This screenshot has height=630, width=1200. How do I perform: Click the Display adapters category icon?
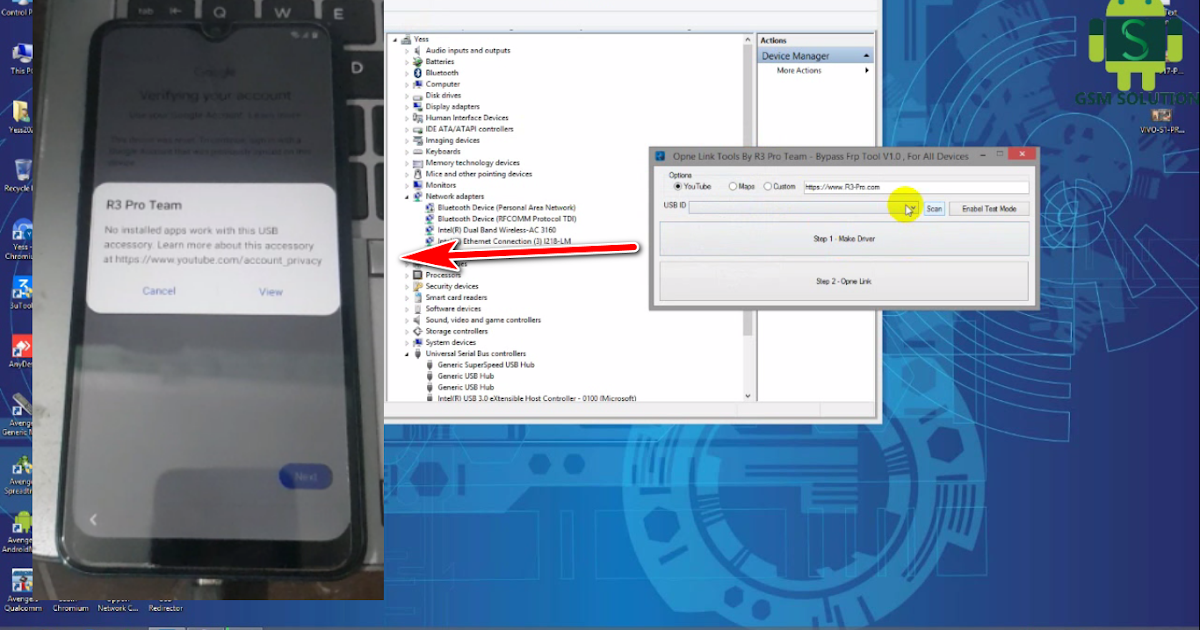(x=419, y=106)
